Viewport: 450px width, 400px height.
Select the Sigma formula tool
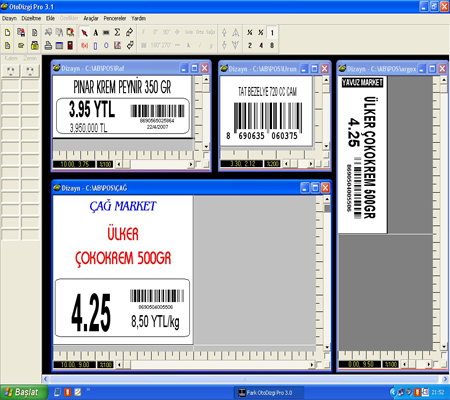click(x=117, y=32)
